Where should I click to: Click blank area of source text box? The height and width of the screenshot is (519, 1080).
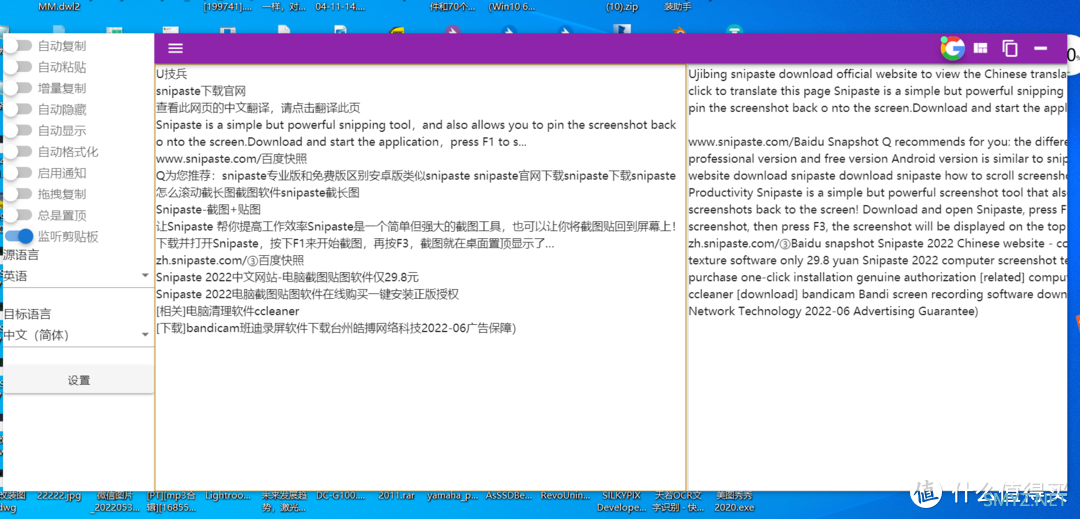(420, 413)
